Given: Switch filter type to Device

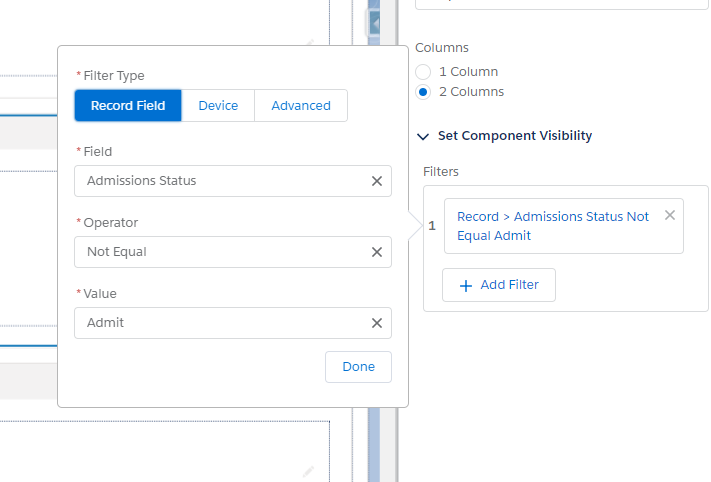Looking at the screenshot, I should [218, 106].
